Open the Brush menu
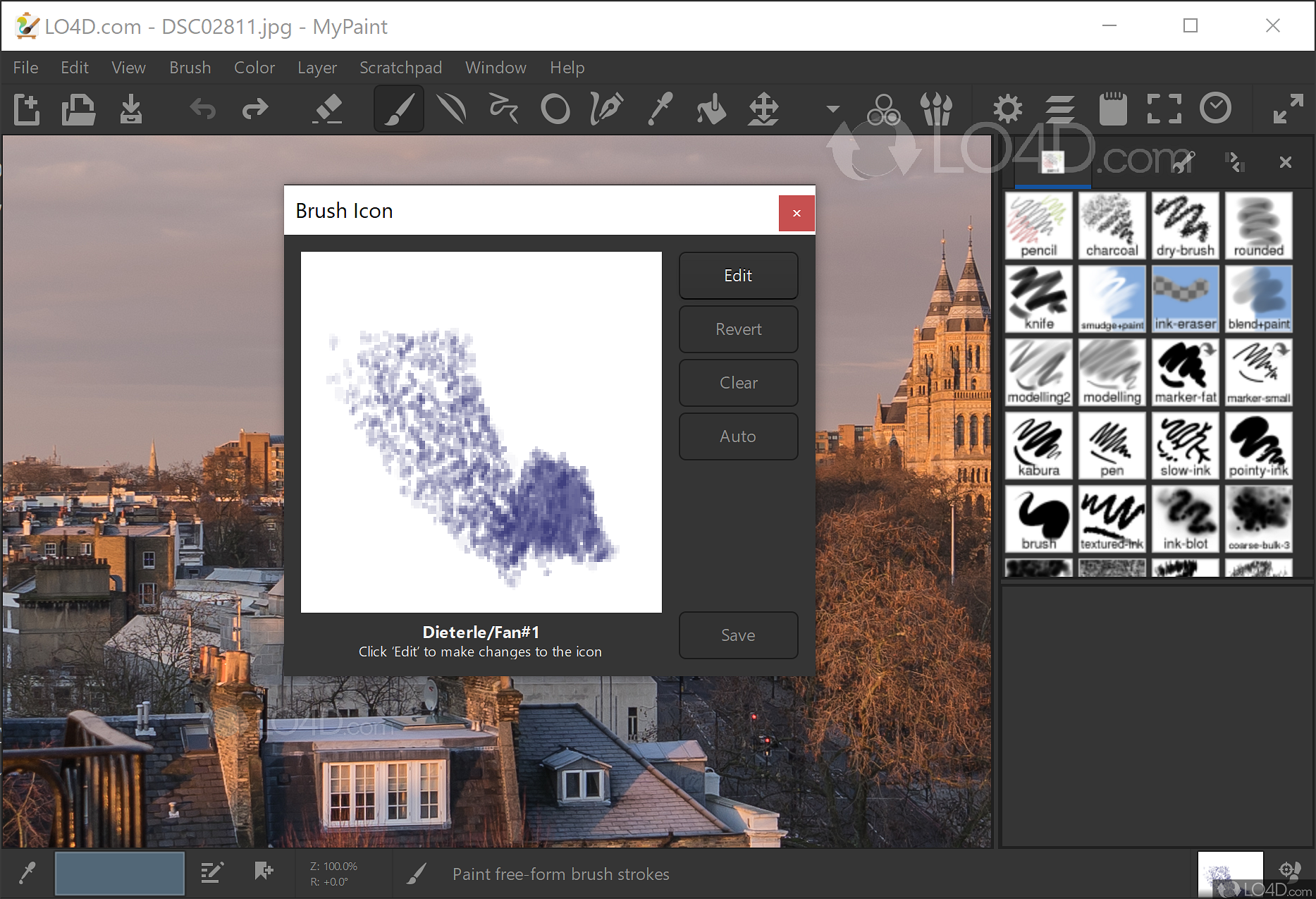 click(190, 67)
